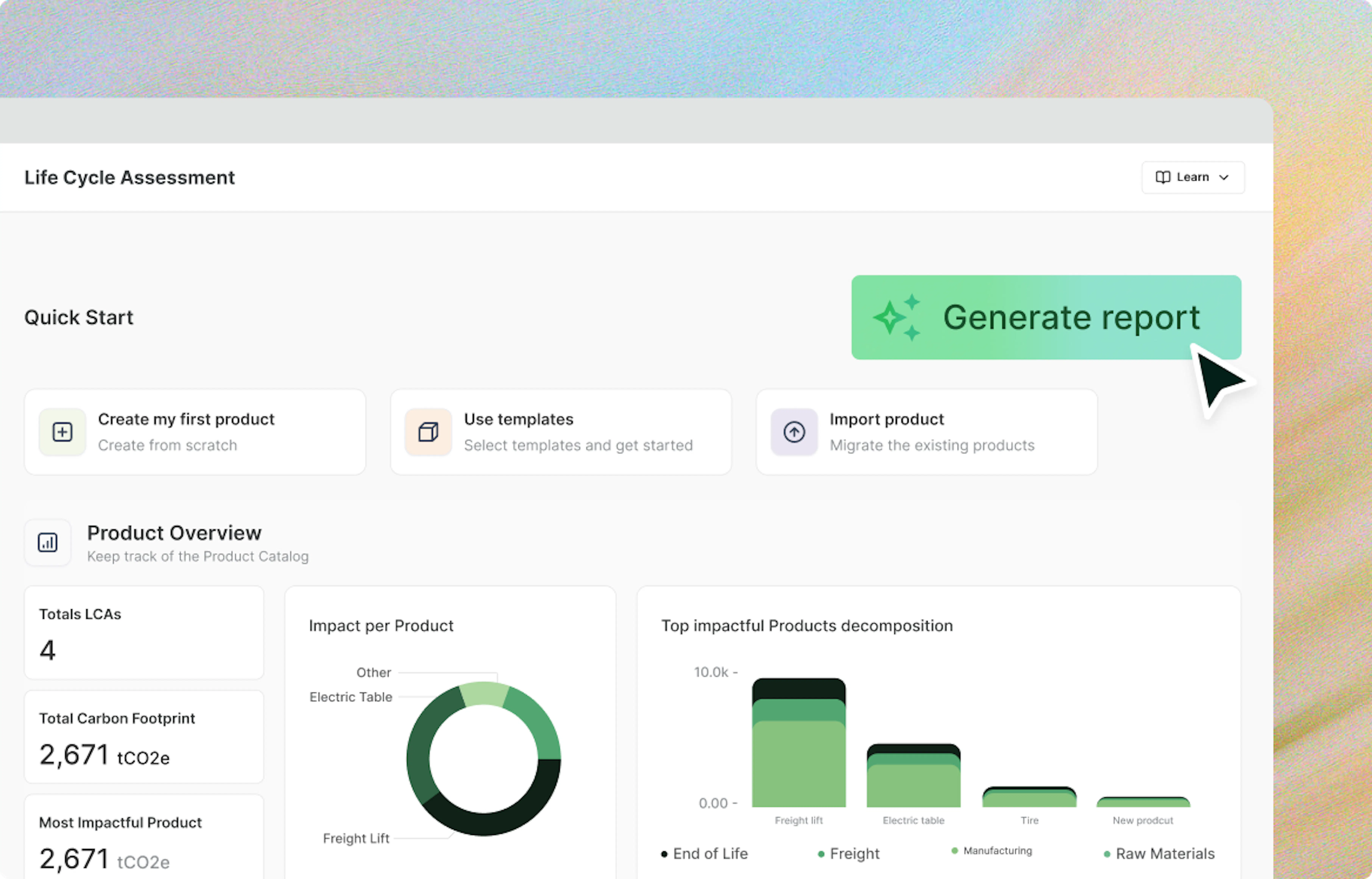The image size is (1372, 879).
Task: Click the plus icon for Create my first product
Action: [x=62, y=432]
